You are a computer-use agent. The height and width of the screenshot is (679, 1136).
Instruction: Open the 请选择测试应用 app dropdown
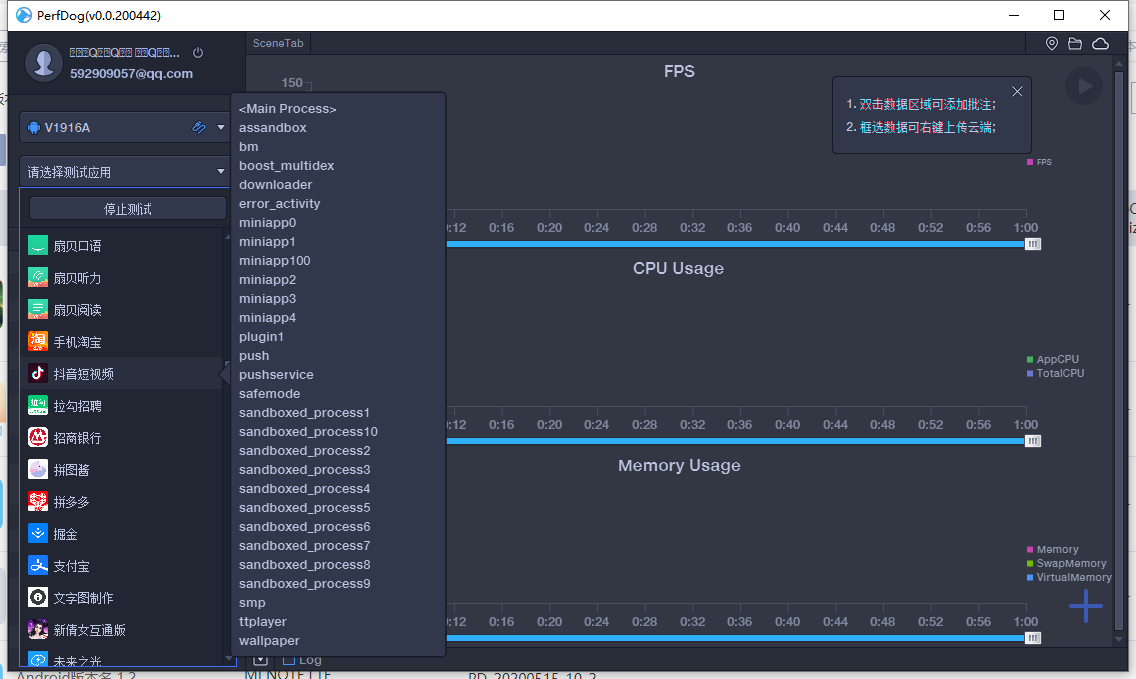pos(124,172)
